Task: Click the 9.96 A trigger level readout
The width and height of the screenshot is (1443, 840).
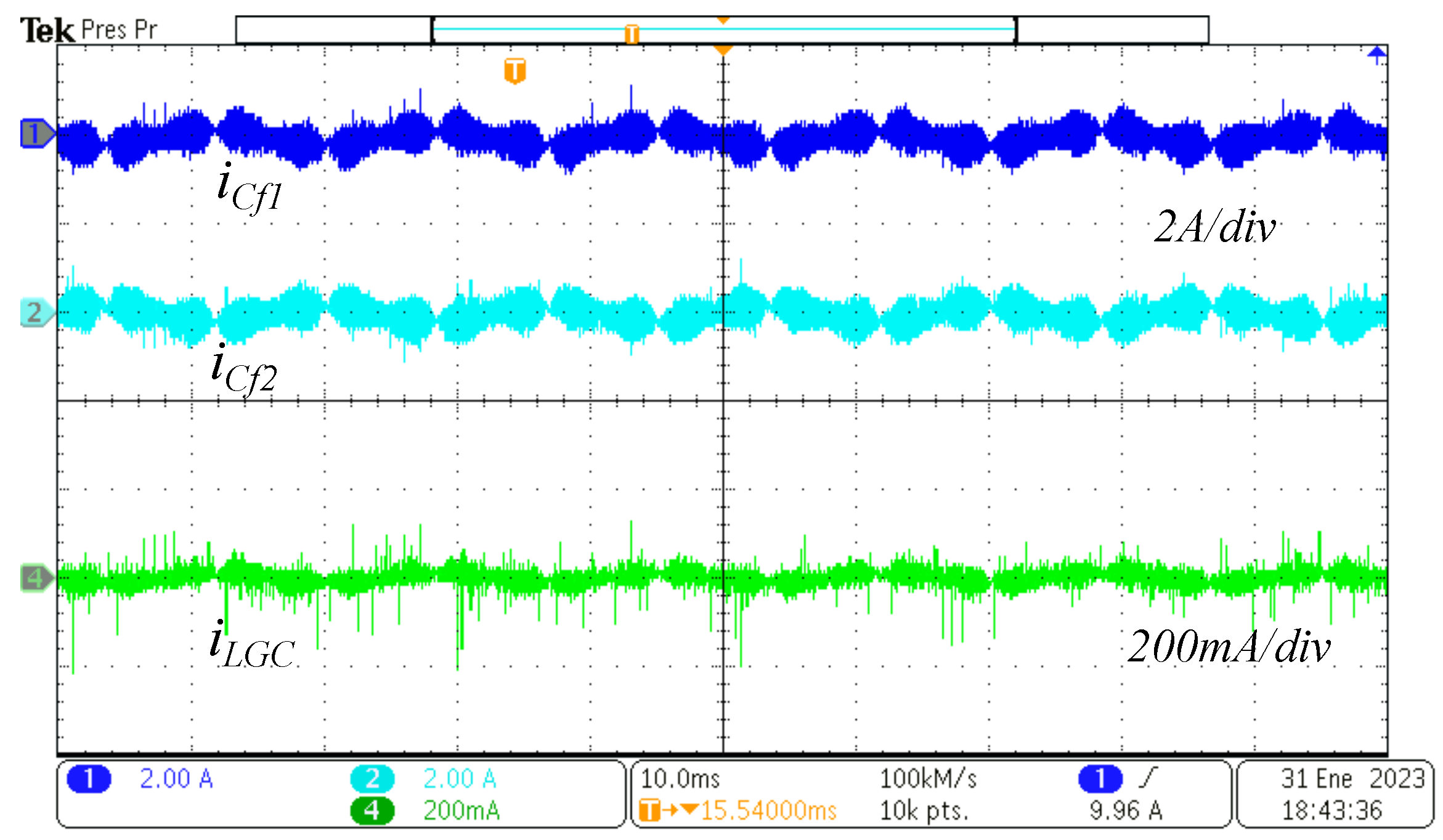Action: tap(1126, 810)
